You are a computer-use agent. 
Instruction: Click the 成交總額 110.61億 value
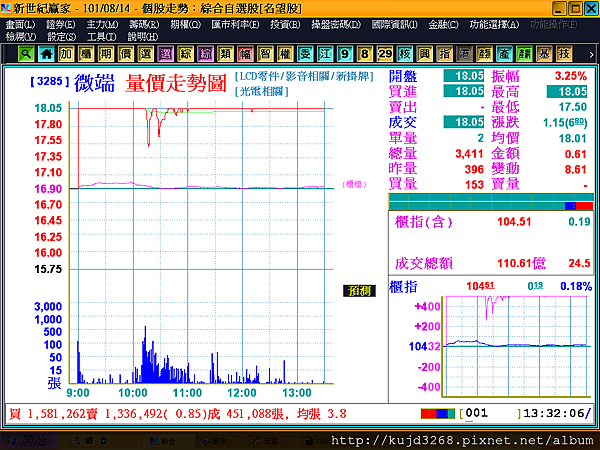point(521,263)
